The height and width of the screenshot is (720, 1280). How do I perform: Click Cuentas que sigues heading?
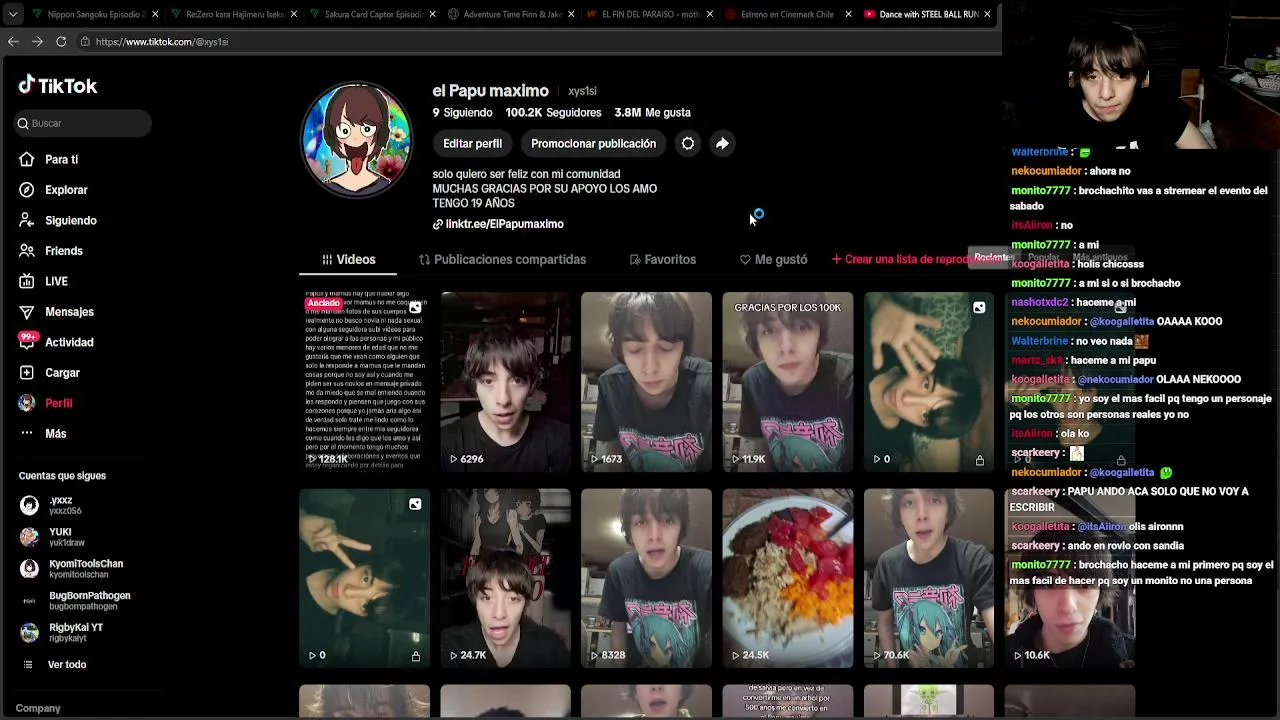62,476
